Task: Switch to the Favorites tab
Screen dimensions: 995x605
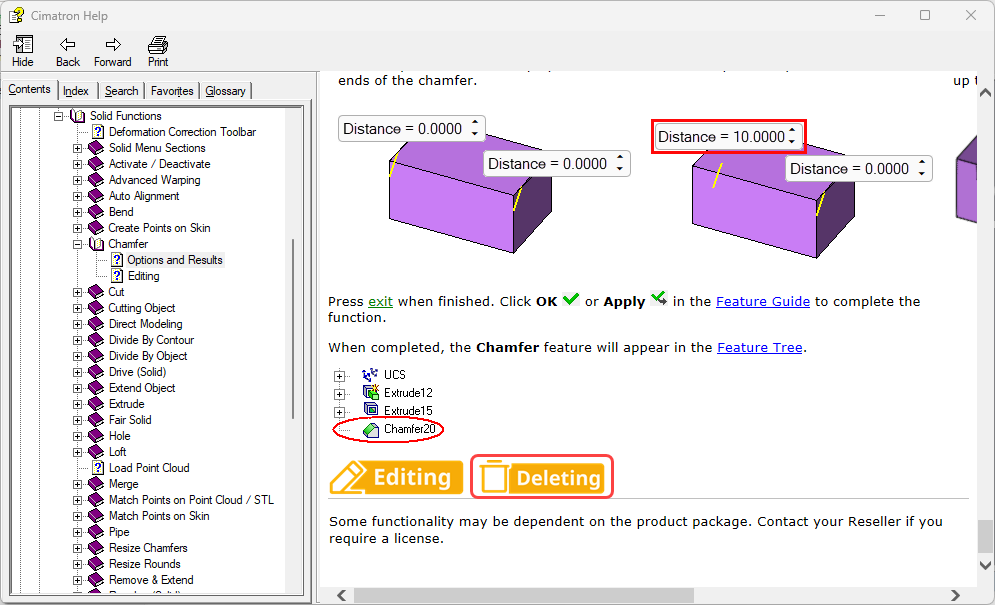Action: (x=172, y=91)
